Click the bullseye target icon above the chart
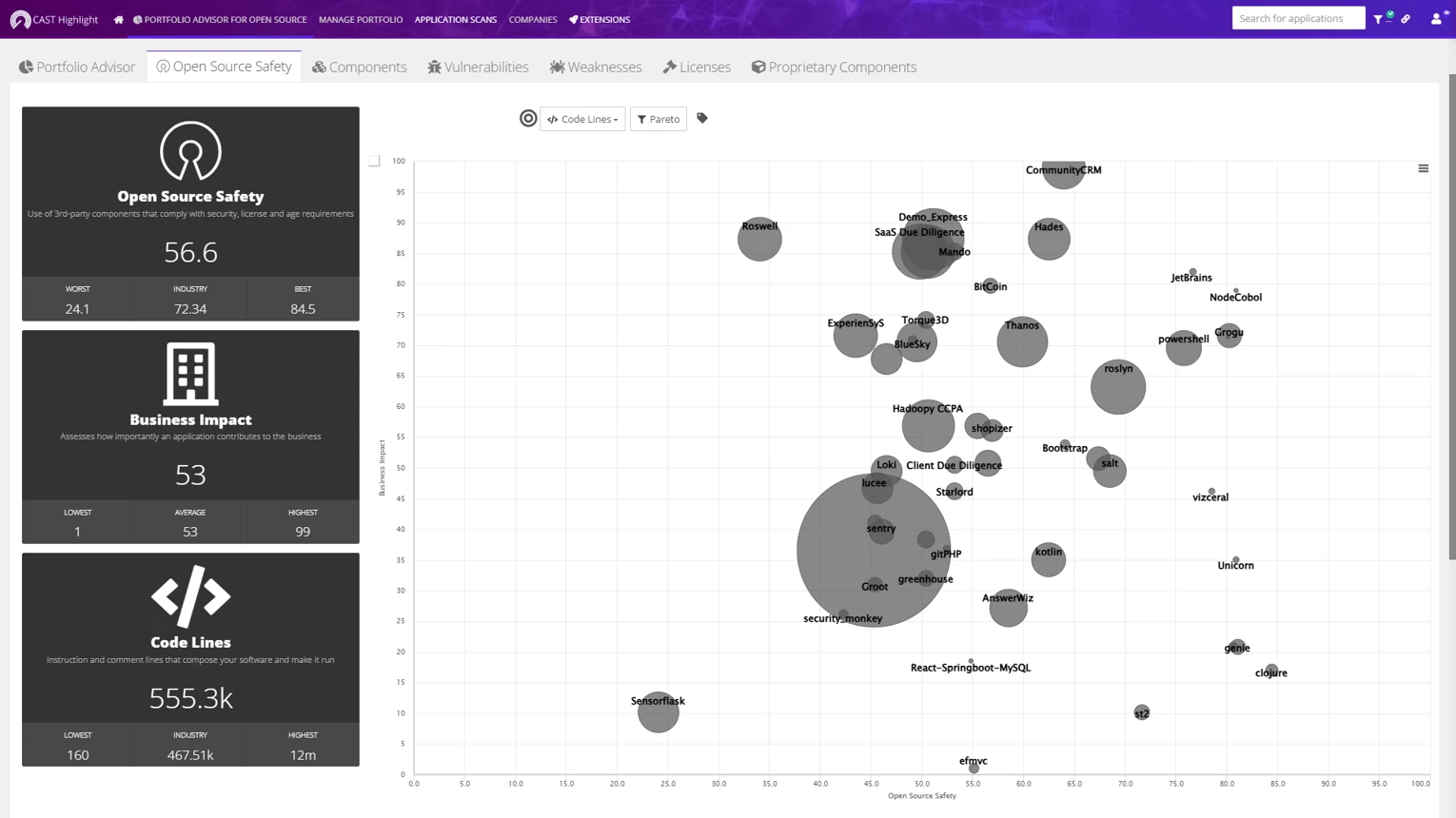Viewport: 1456px width, 818px height. tap(528, 119)
